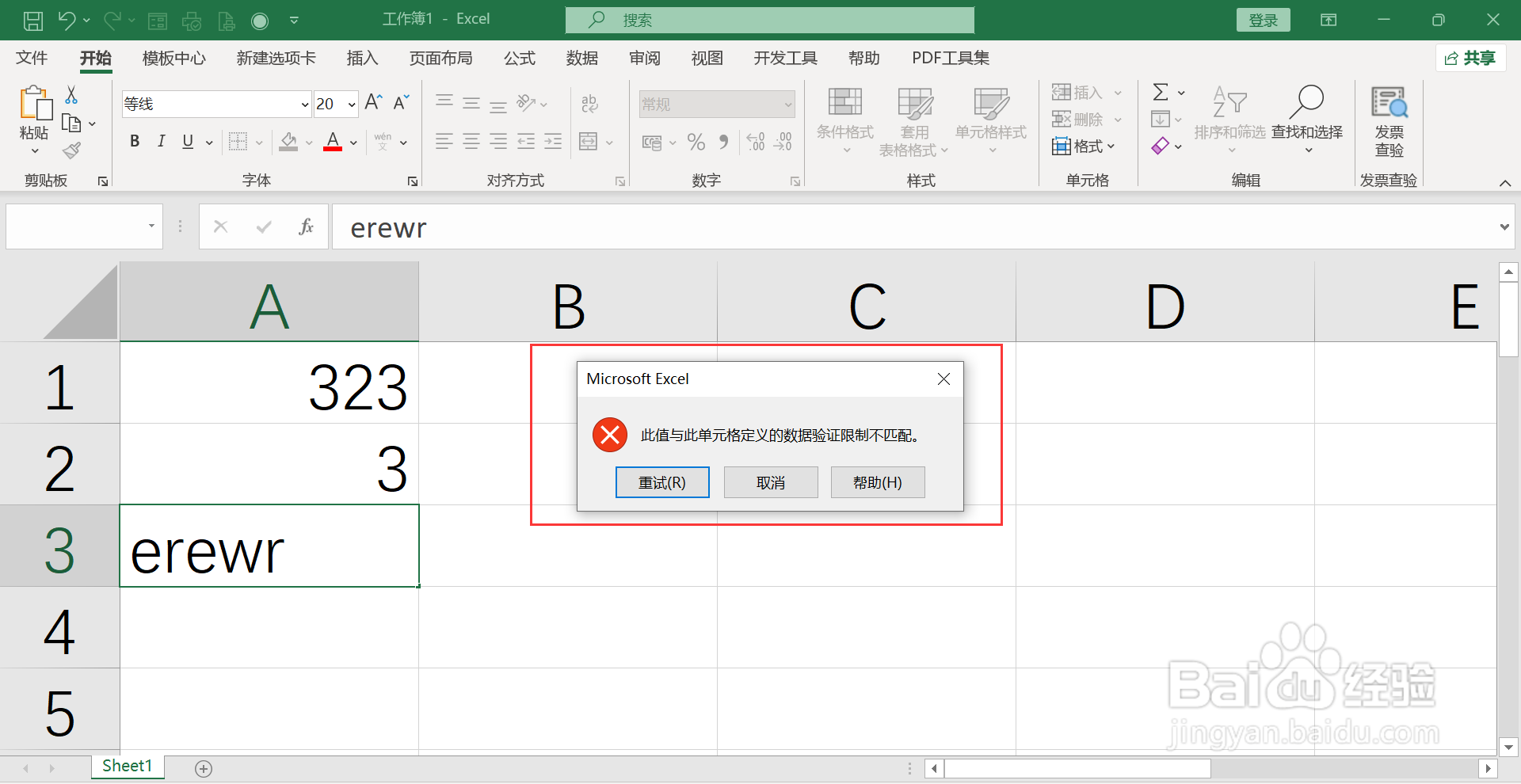Click the Cut scissors icon
The image size is (1521, 784).
(x=71, y=95)
